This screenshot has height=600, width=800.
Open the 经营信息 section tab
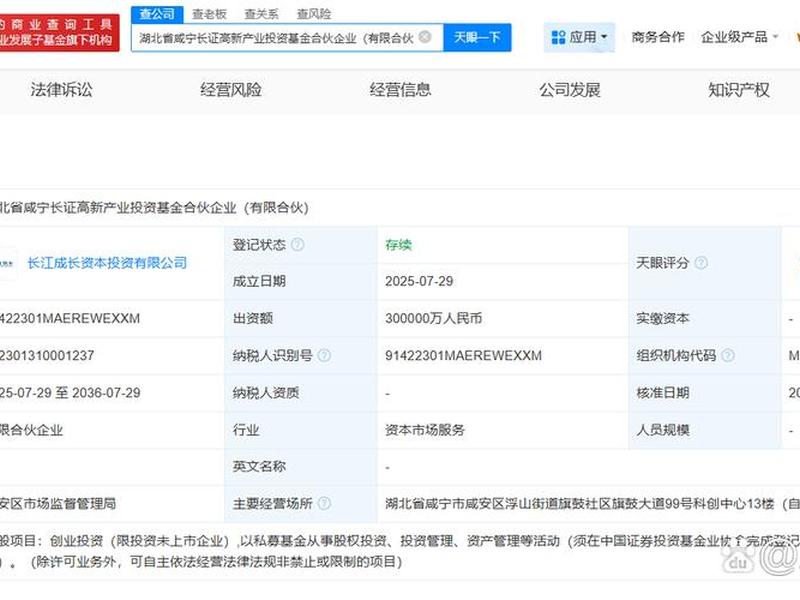point(401,90)
